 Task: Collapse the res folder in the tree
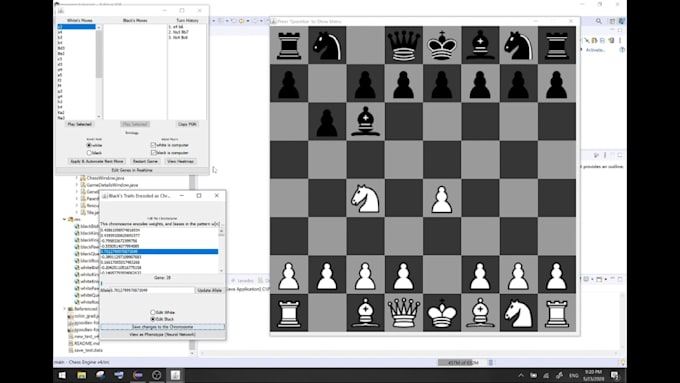[65, 219]
